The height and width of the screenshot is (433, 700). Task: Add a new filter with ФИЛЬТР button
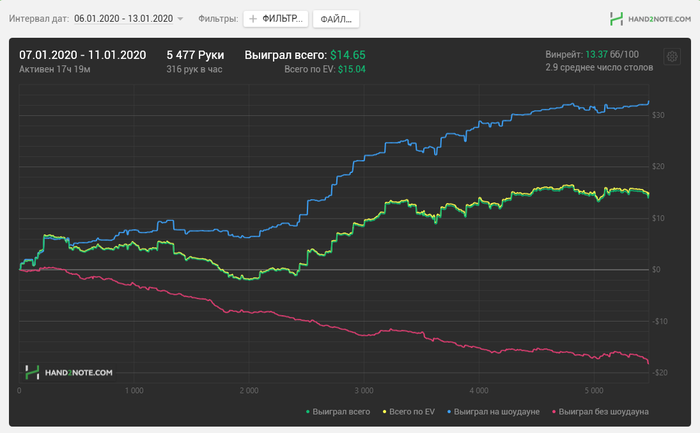pyautogui.click(x=276, y=19)
